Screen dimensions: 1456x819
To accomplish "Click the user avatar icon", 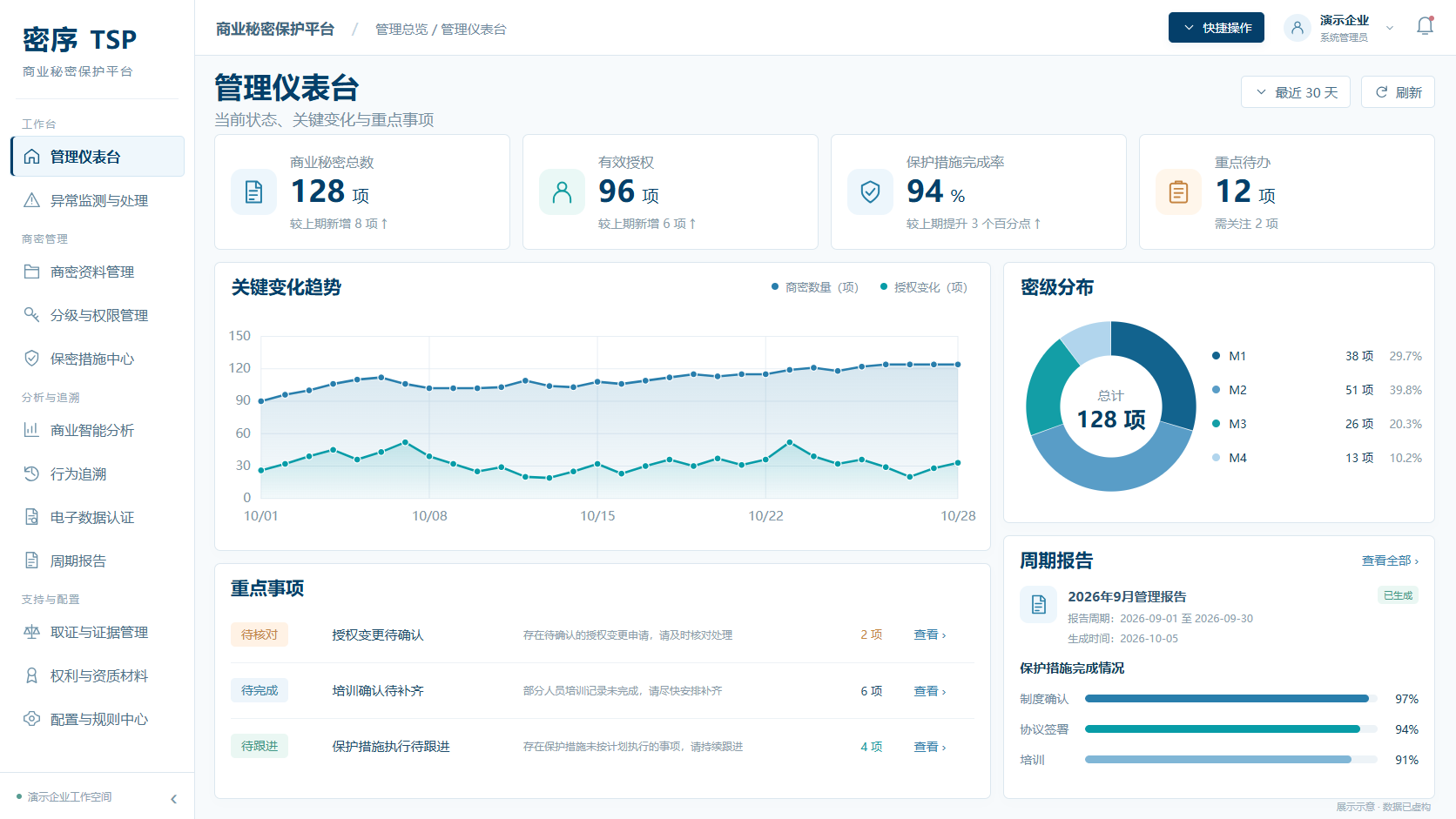I will click(1297, 28).
